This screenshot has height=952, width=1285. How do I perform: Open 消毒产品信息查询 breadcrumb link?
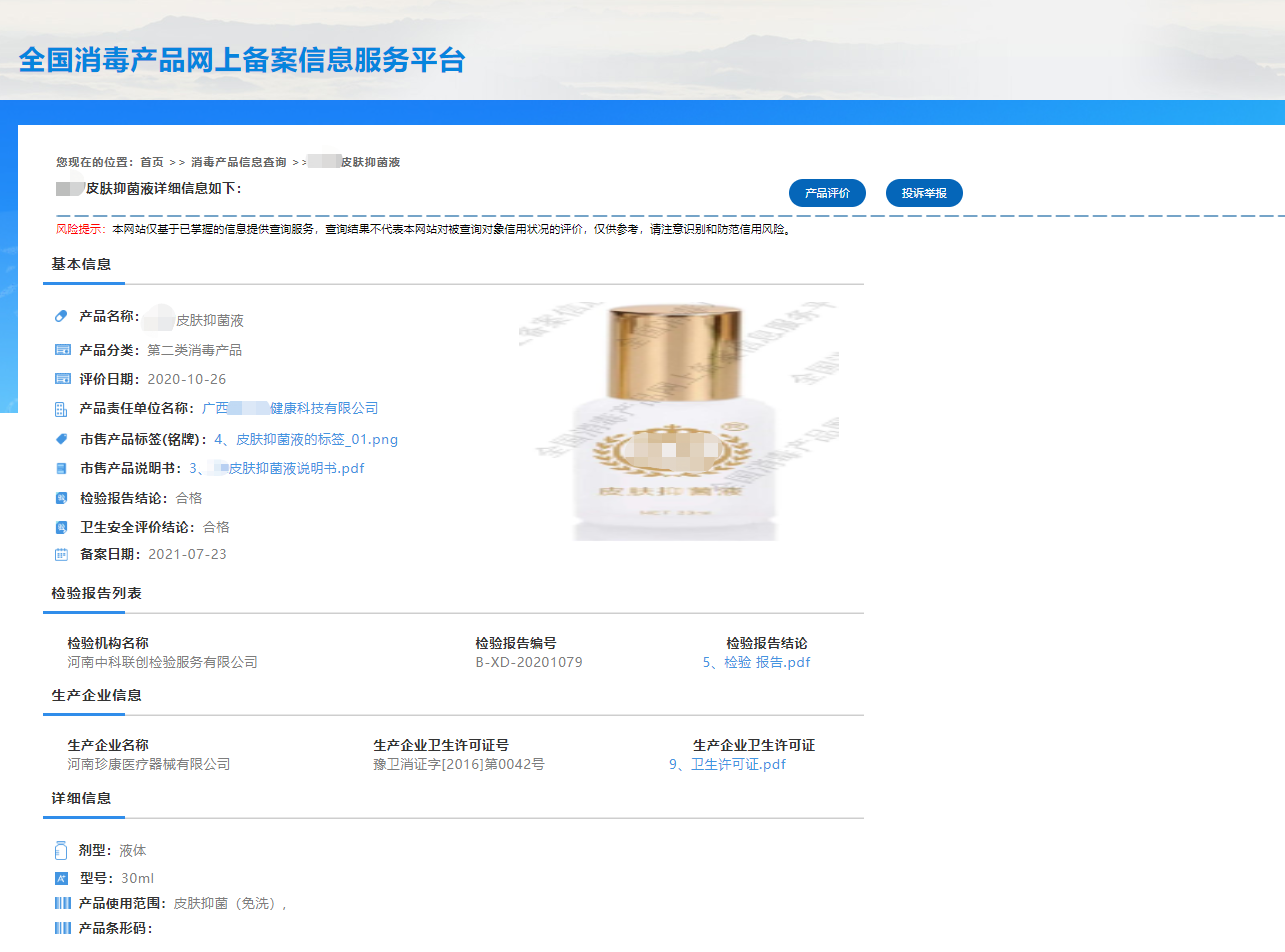point(238,162)
